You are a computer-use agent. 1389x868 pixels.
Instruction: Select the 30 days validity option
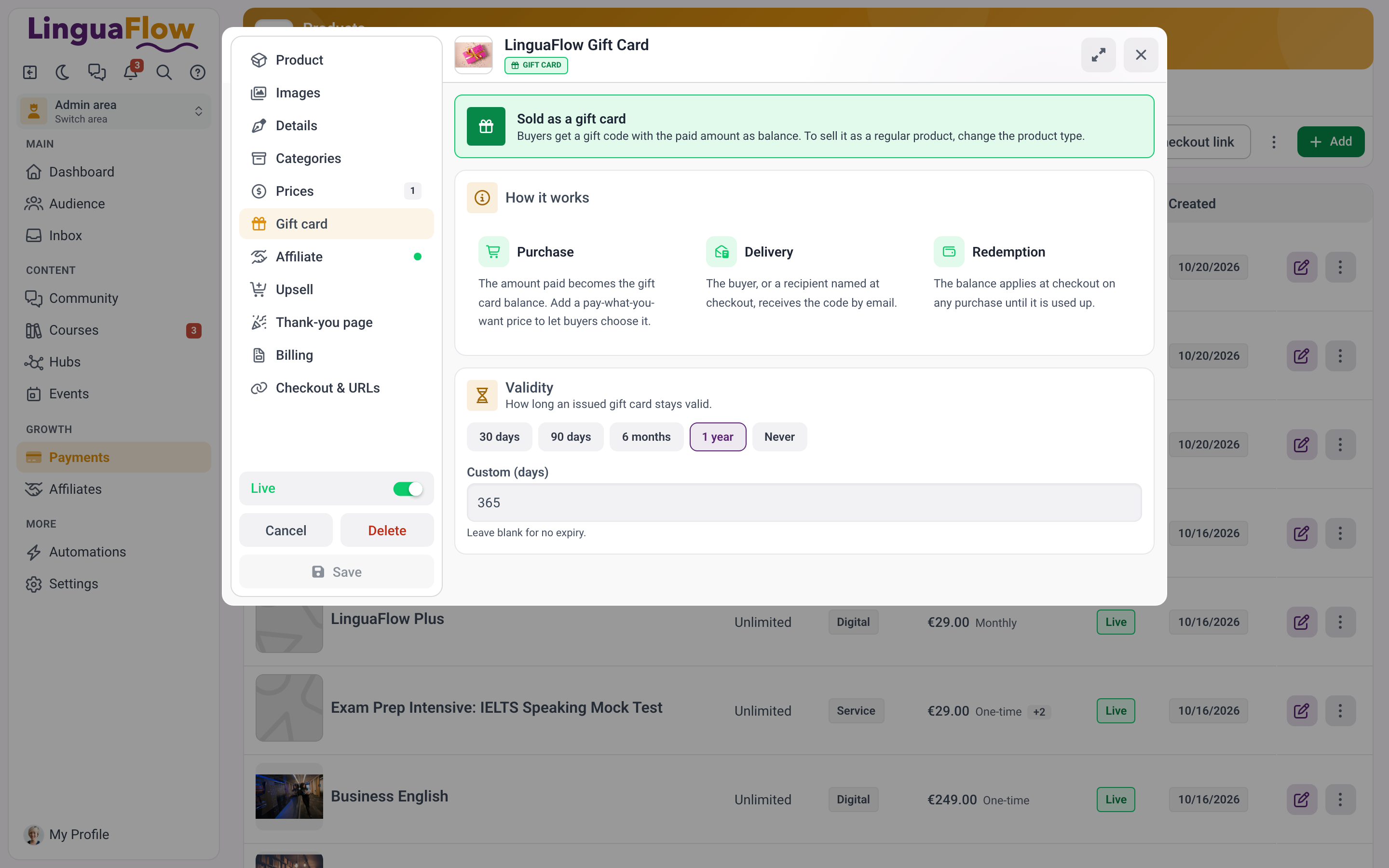(x=499, y=437)
